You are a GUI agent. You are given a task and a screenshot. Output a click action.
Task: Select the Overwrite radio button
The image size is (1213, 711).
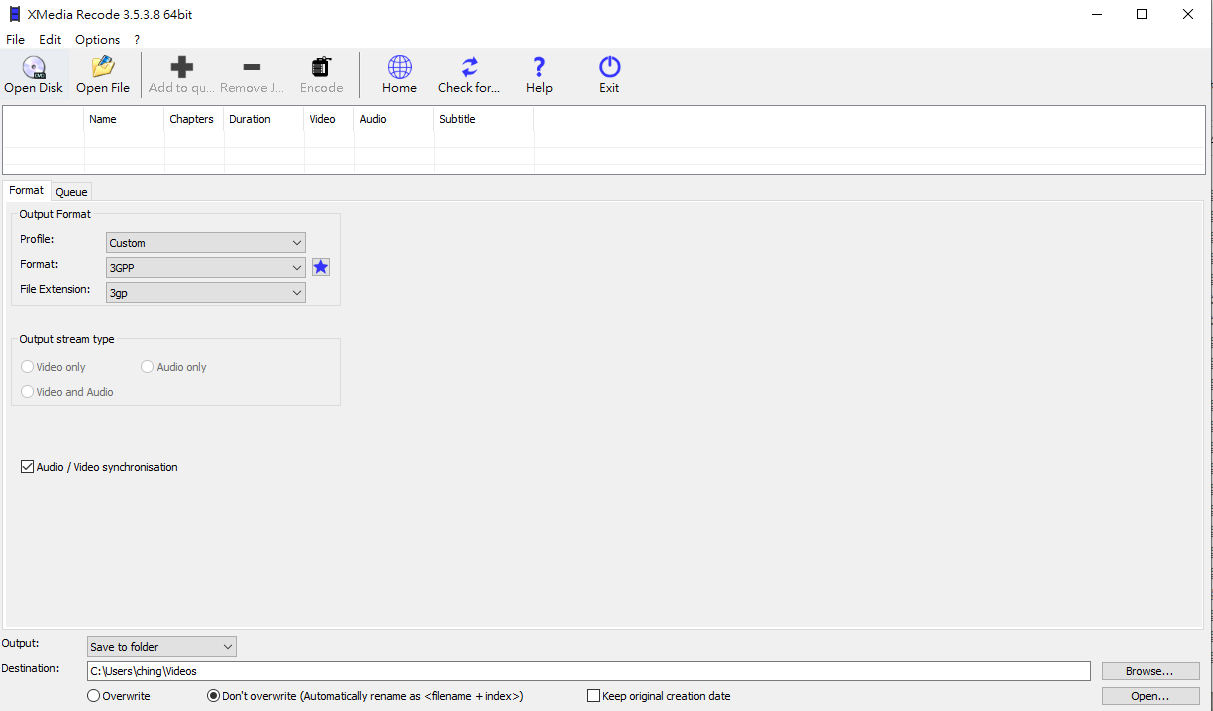click(x=94, y=696)
